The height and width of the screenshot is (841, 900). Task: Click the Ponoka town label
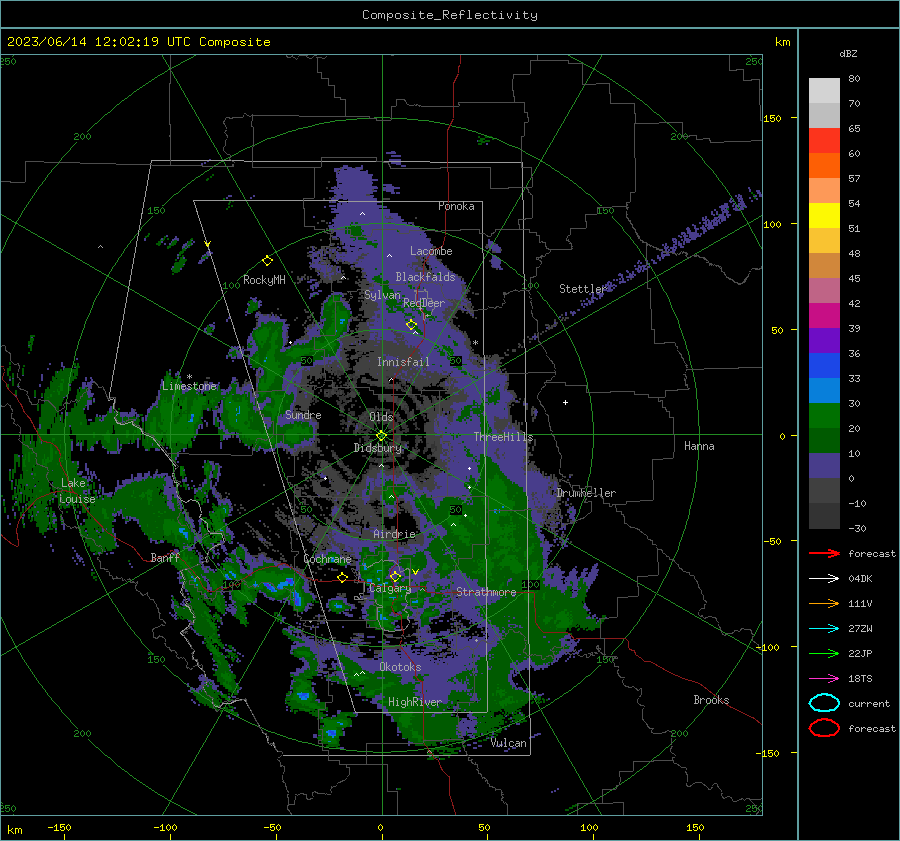tap(456, 206)
